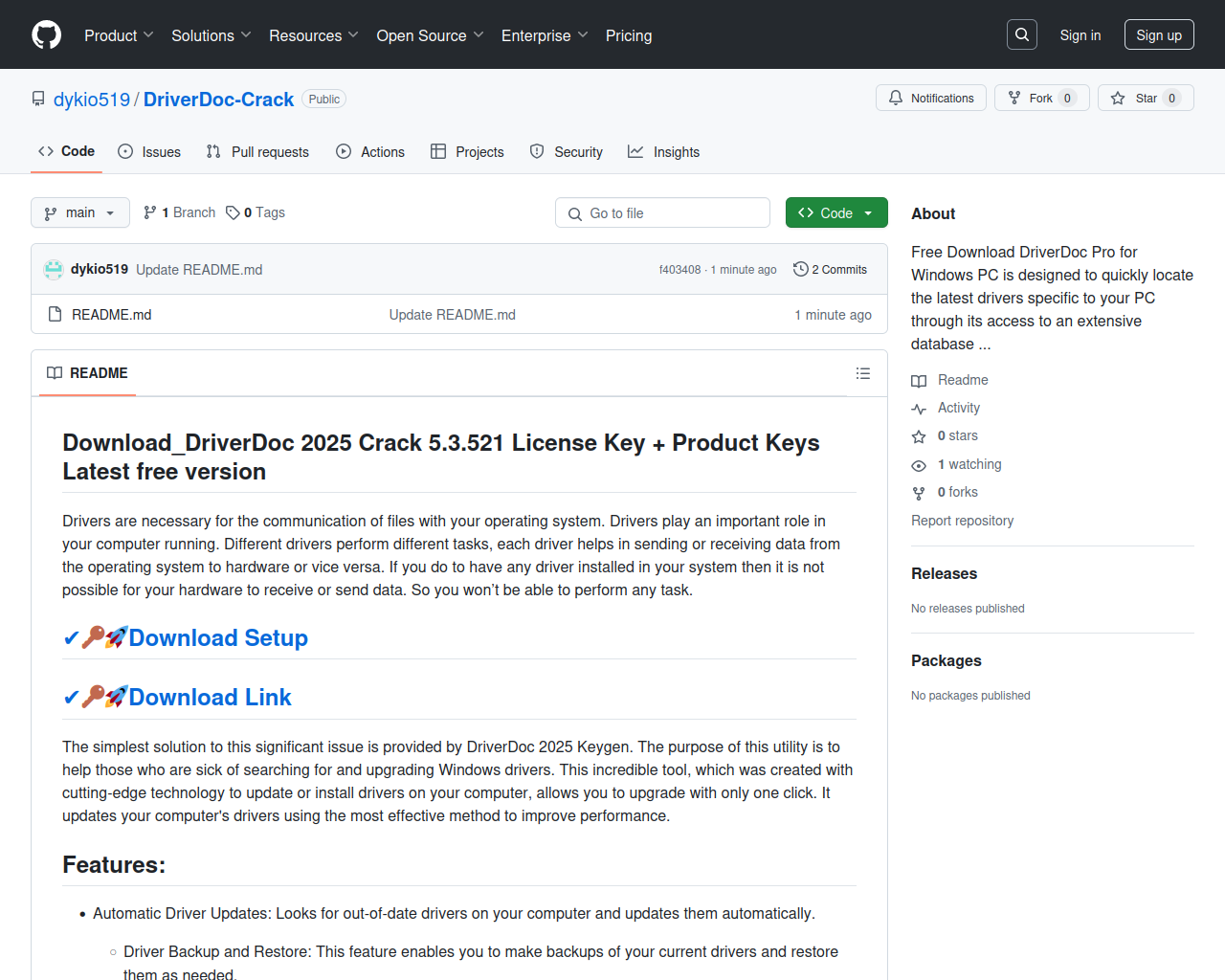Open the Actions tab
The height and width of the screenshot is (980, 1225).
coord(370,151)
